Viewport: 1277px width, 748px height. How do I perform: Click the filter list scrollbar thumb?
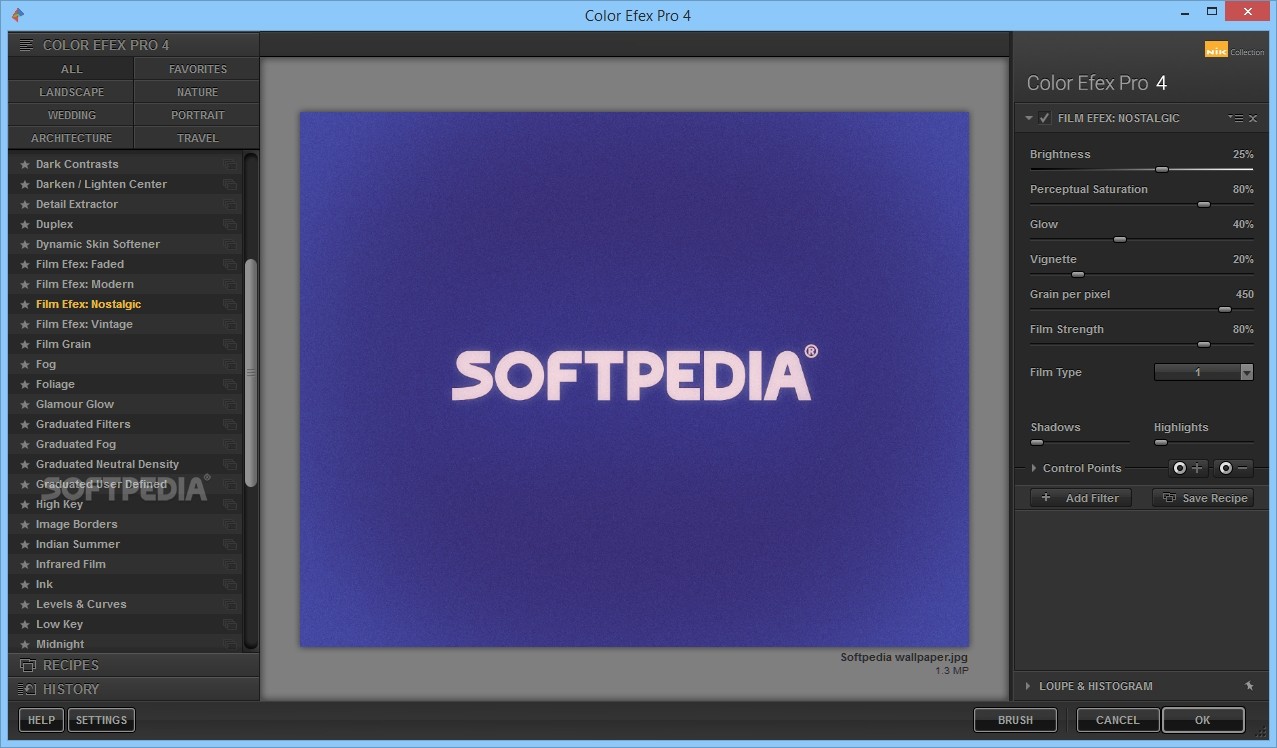[x=251, y=372]
